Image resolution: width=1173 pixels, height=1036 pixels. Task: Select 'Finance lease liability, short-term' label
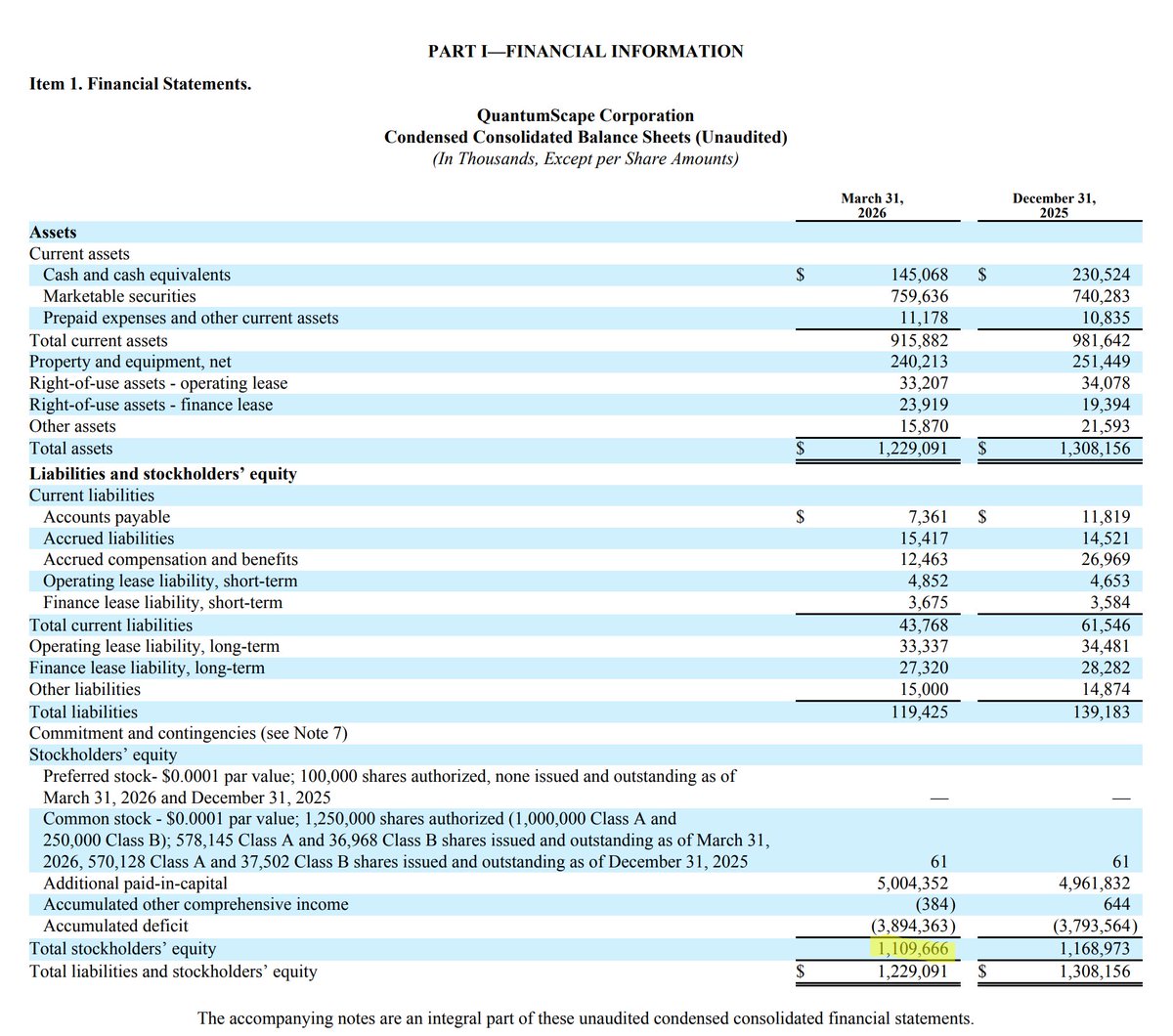[x=162, y=603]
